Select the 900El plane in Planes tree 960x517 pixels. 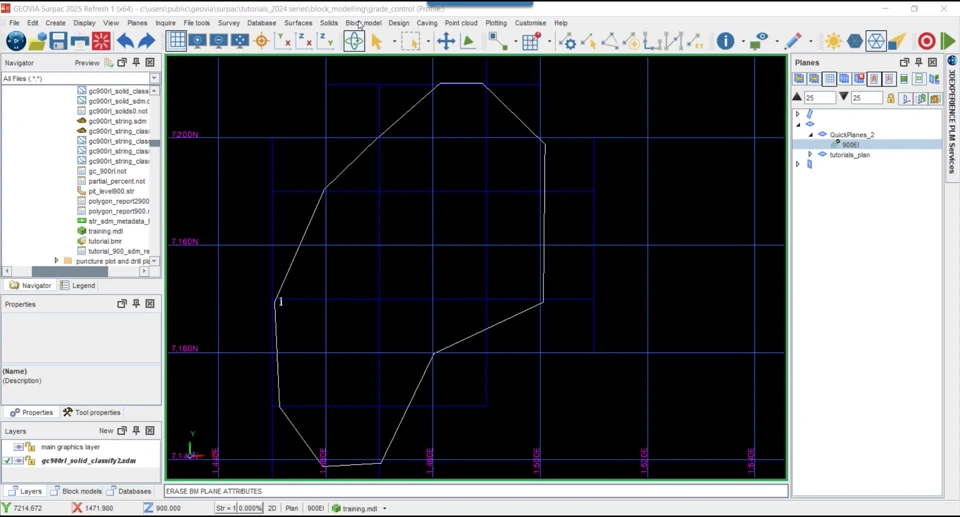pos(850,145)
